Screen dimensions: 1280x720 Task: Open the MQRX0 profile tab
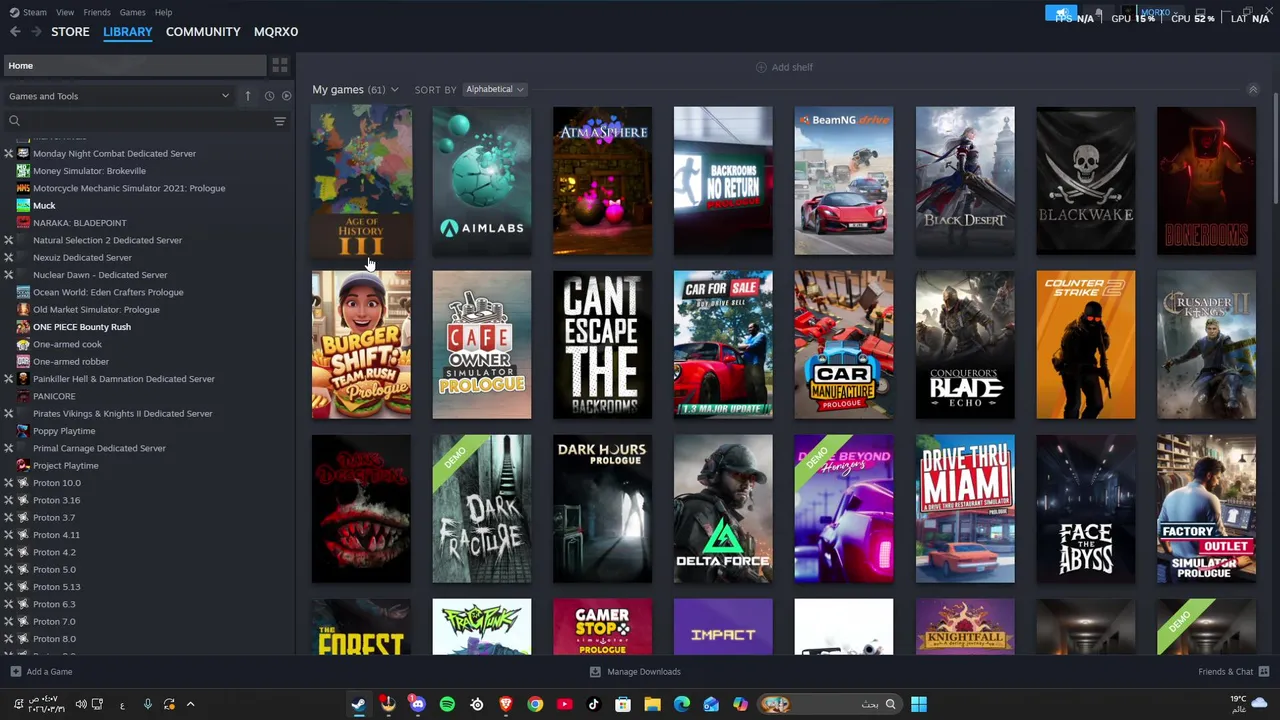tap(276, 32)
